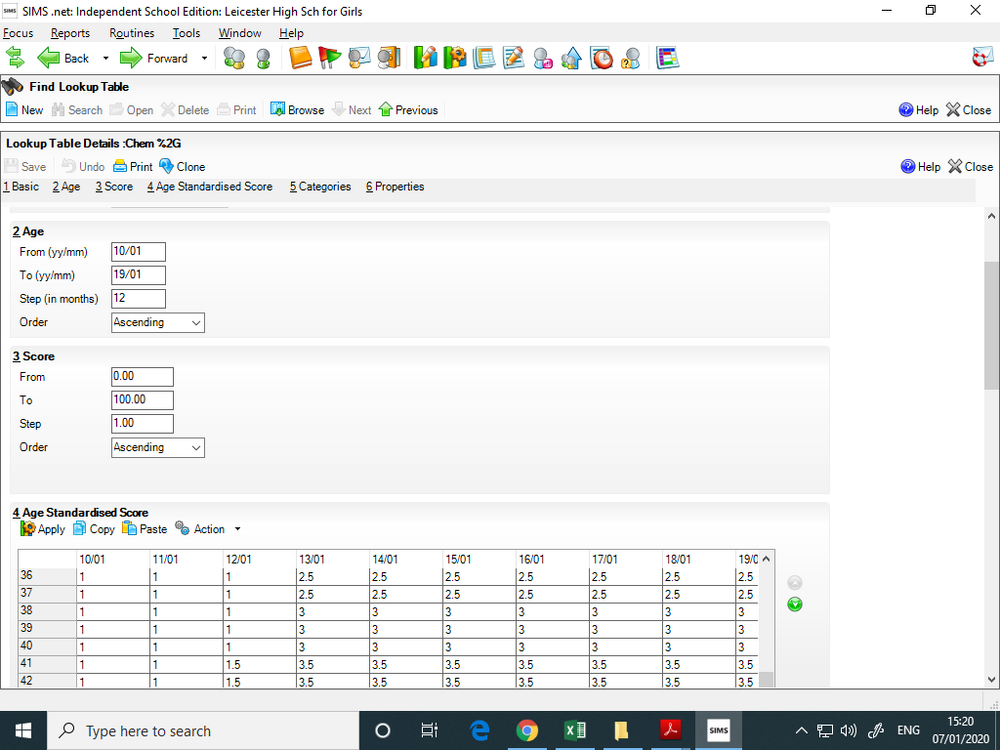
Task: Click Help in Lookup Table Details bar
Action: coord(920,166)
